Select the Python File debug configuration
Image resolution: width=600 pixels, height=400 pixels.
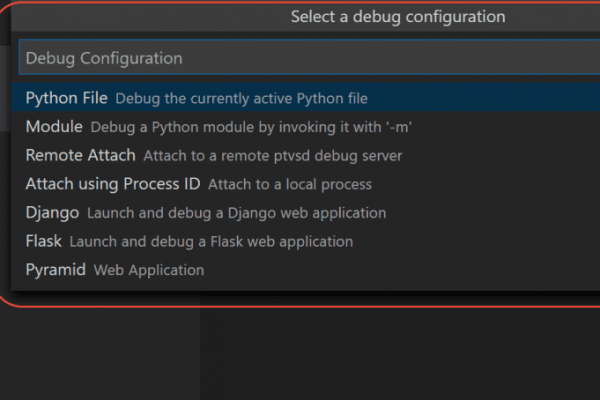[x=305, y=98]
